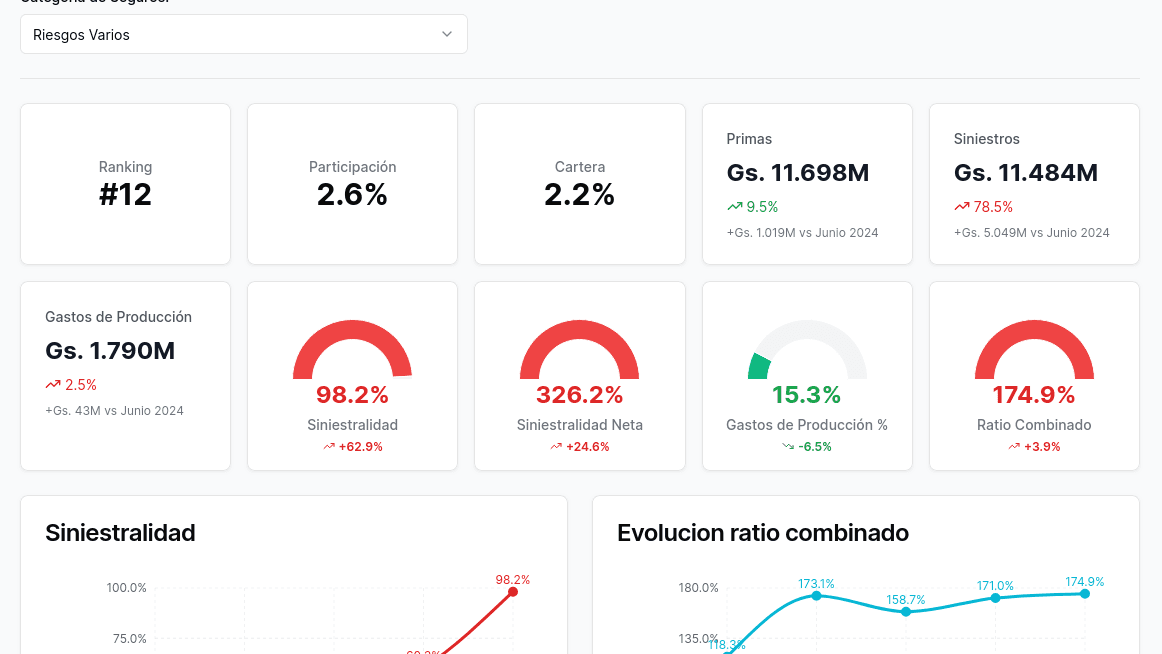The image size is (1162, 654).
Task: Click the red trend icon next to 2.5%
Action: click(53, 384)
